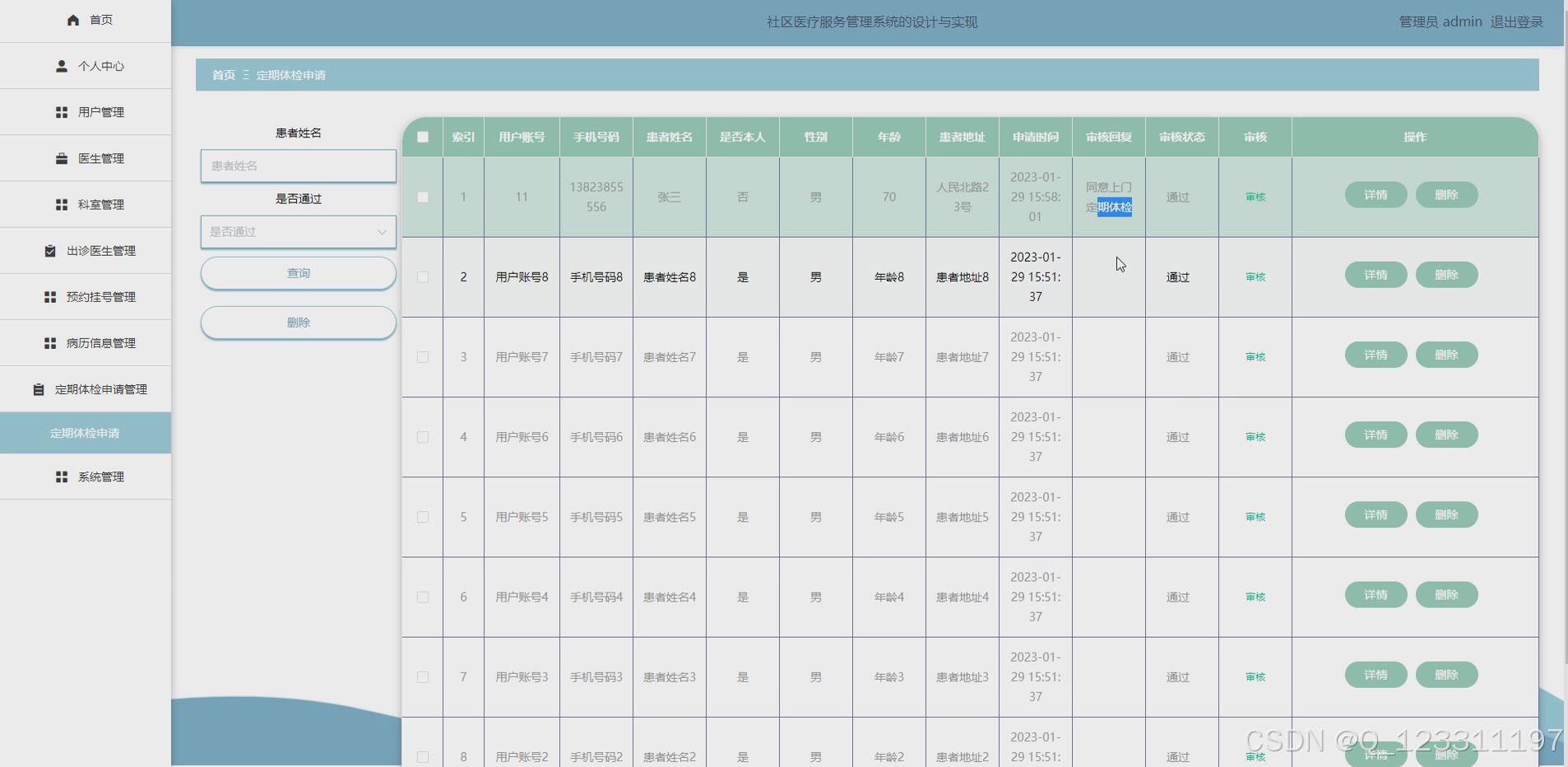Click the 申请时间 column header
The image size is (1568, 767).
tap(1036, 137)
